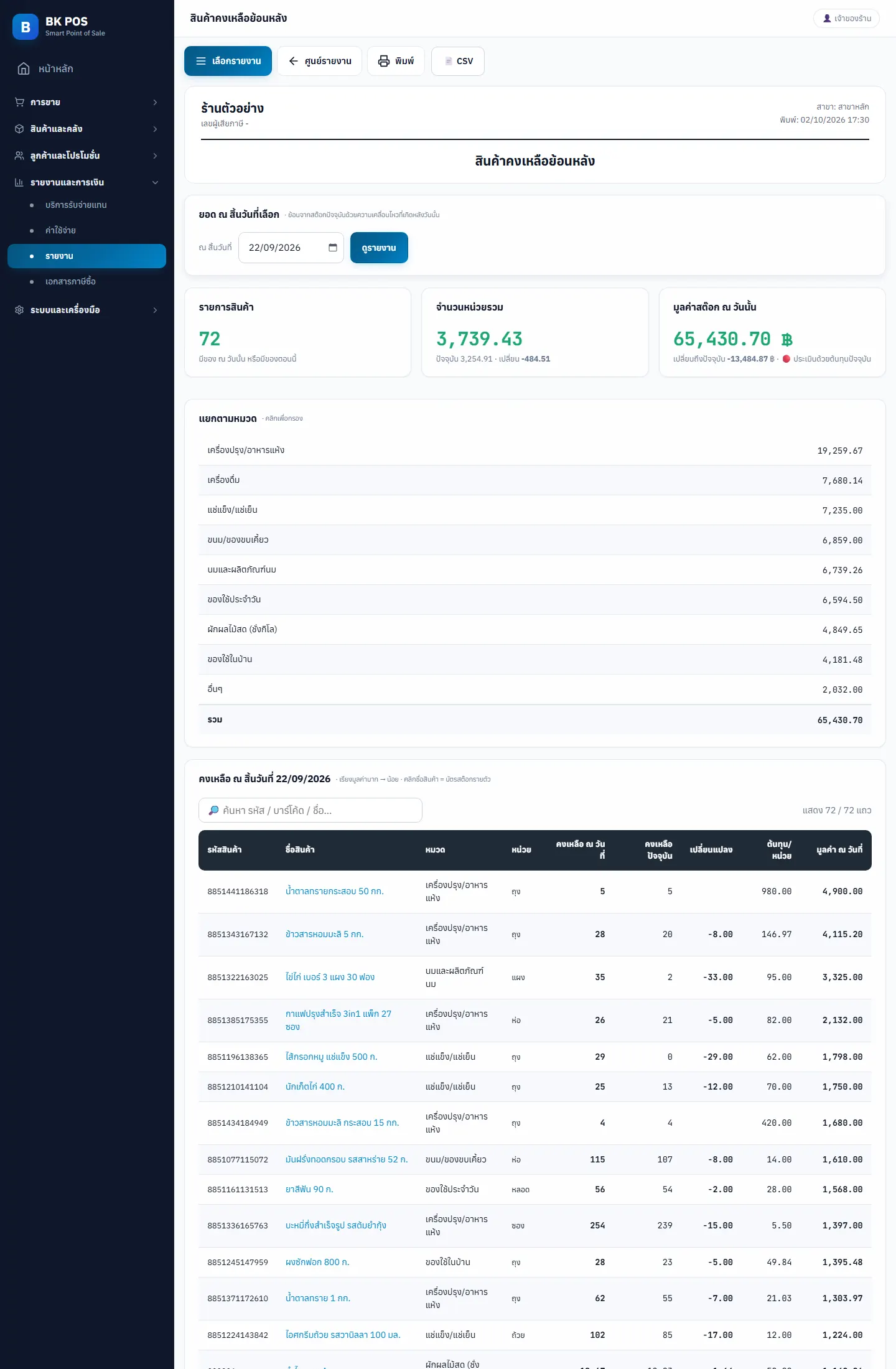Open the หน้าหลัก home icon
This screenshot has height=1369, width=896.
point(24,68)
